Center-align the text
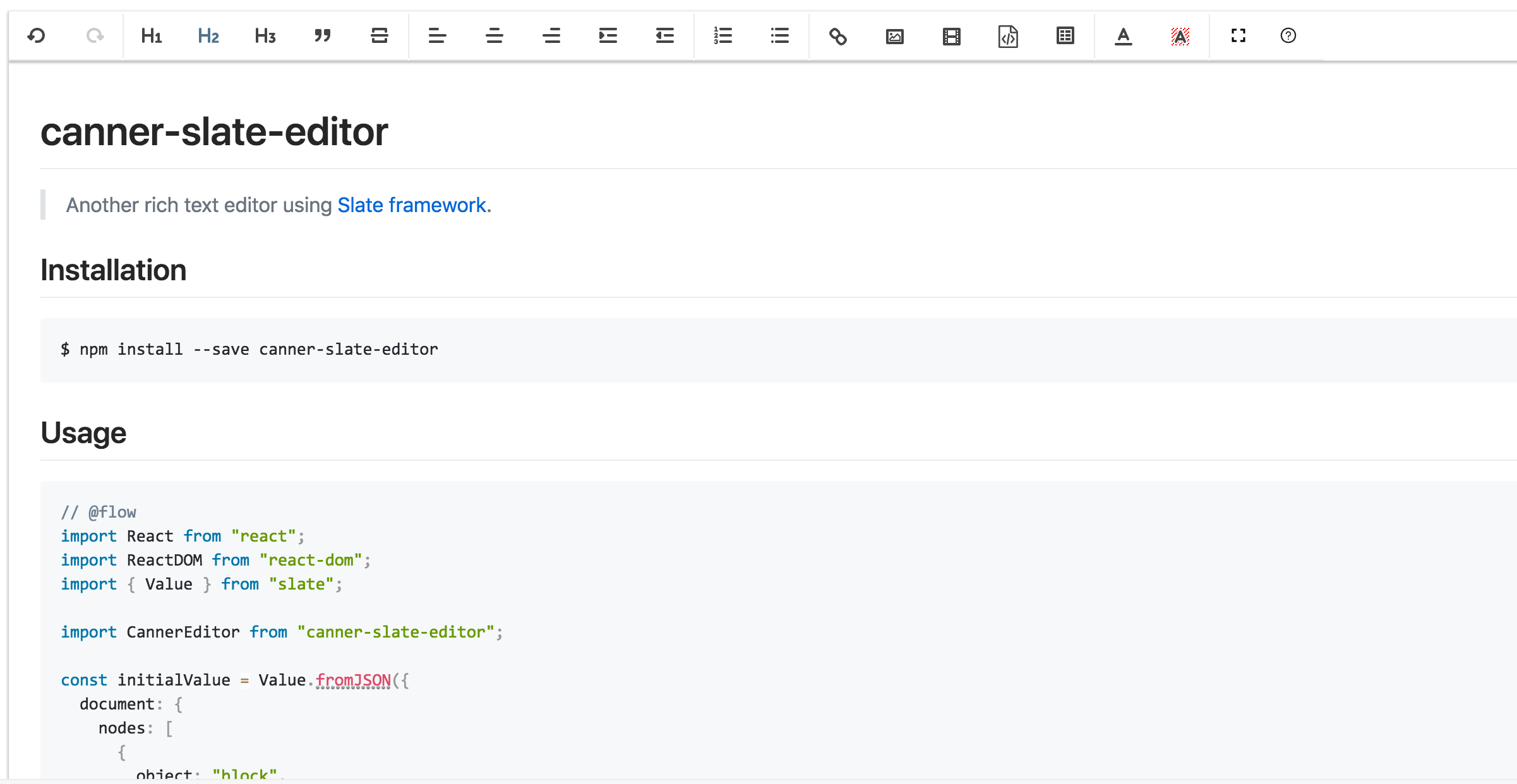The width and height of the screenshot is (1517, 784). [x=495, y=36]
